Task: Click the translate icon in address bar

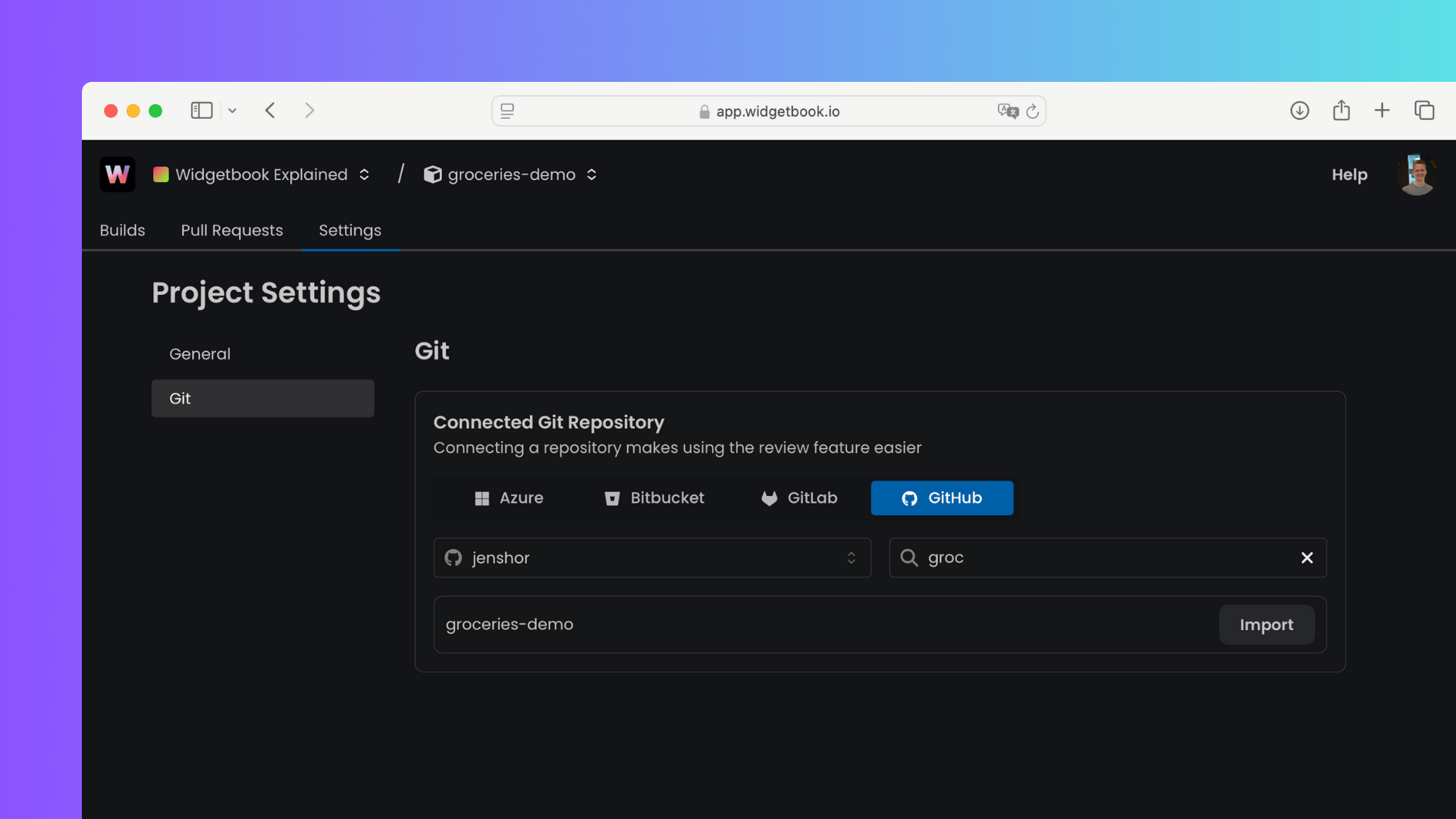Action: click(x=1007, y=111)
